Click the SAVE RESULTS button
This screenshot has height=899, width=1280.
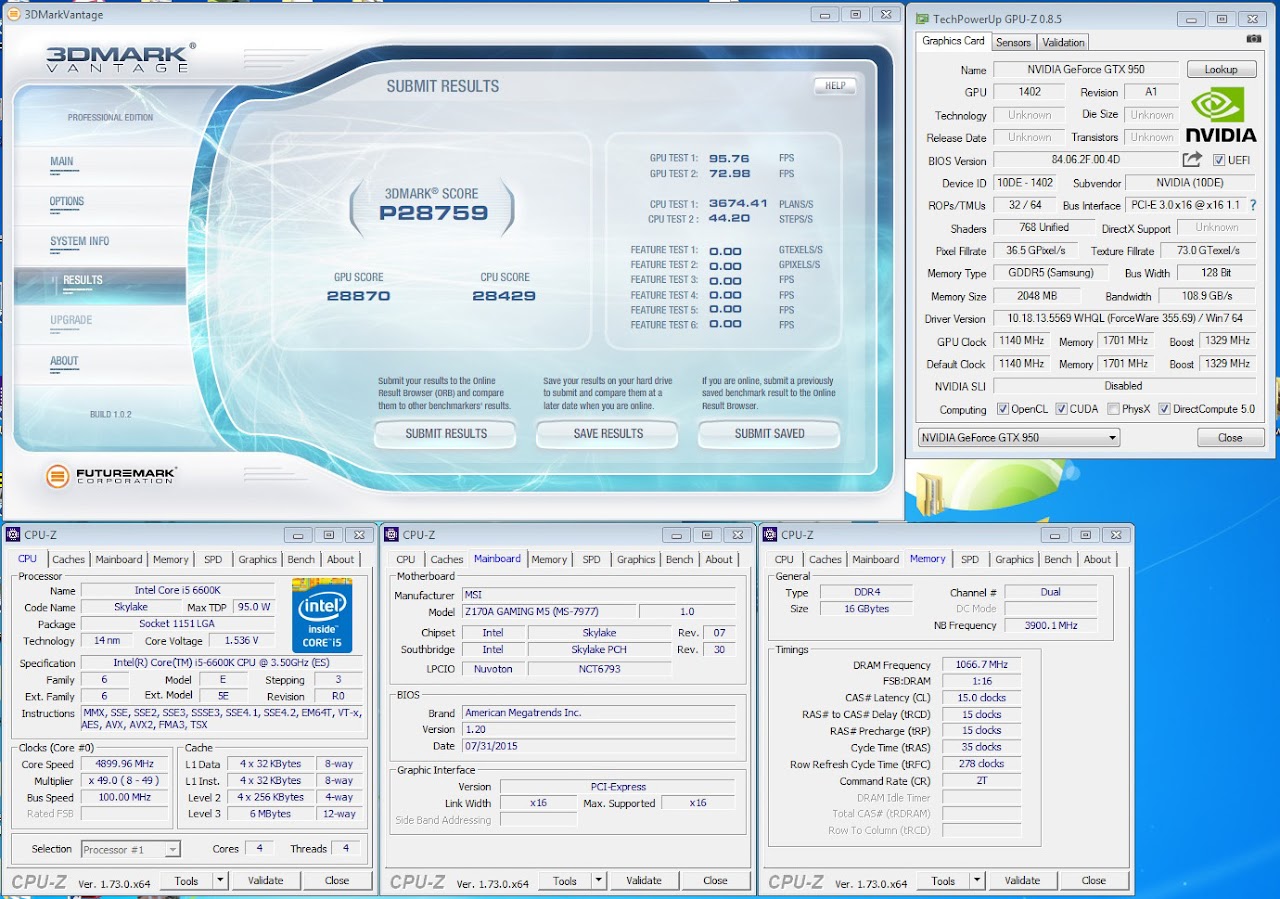click(x=608, y=434)
